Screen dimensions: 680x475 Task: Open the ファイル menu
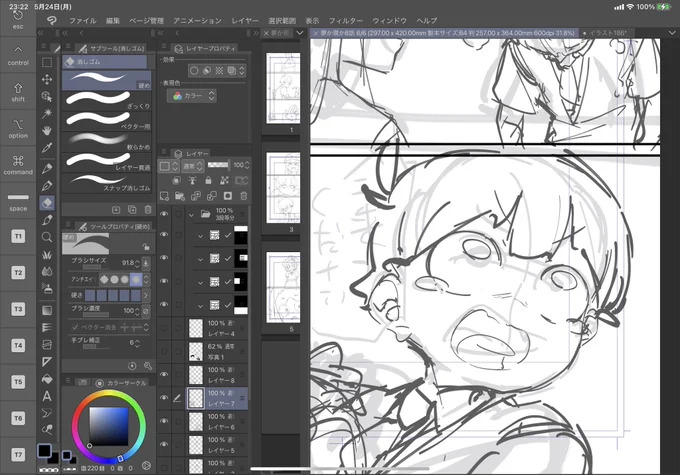(x=83, y=20)
